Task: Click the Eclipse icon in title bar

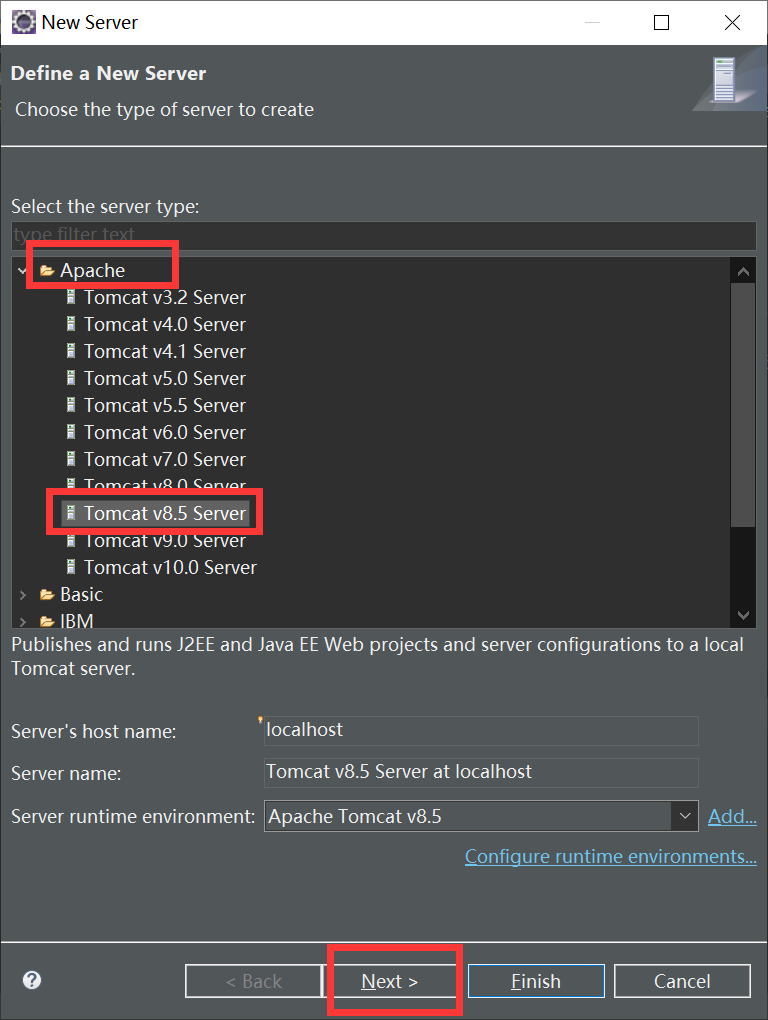Action: 24,22
